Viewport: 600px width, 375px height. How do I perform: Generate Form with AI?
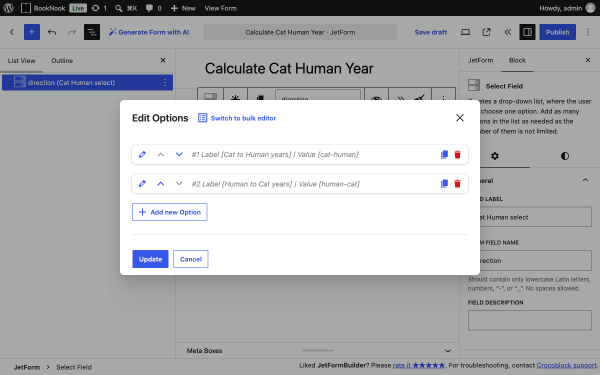pos(149,32)
